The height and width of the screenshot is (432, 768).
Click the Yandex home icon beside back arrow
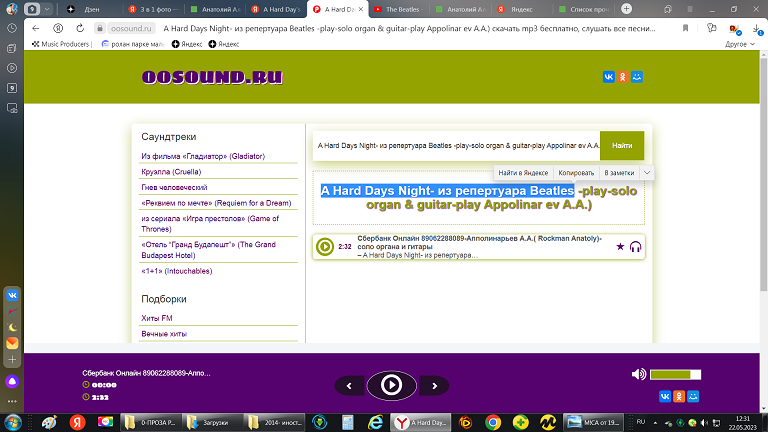point(58,28)
